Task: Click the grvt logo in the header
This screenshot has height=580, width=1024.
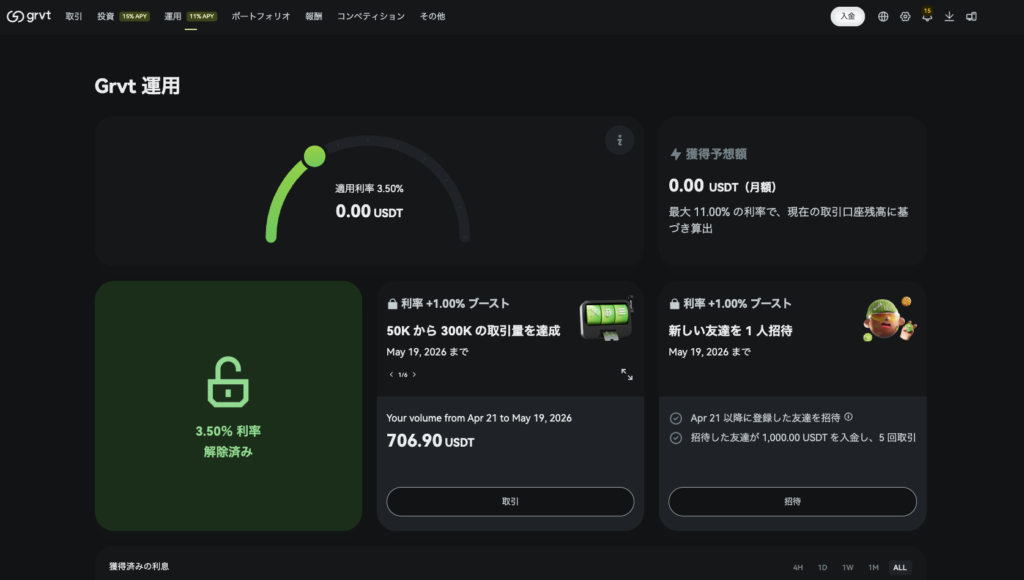Action: [29, 16]
